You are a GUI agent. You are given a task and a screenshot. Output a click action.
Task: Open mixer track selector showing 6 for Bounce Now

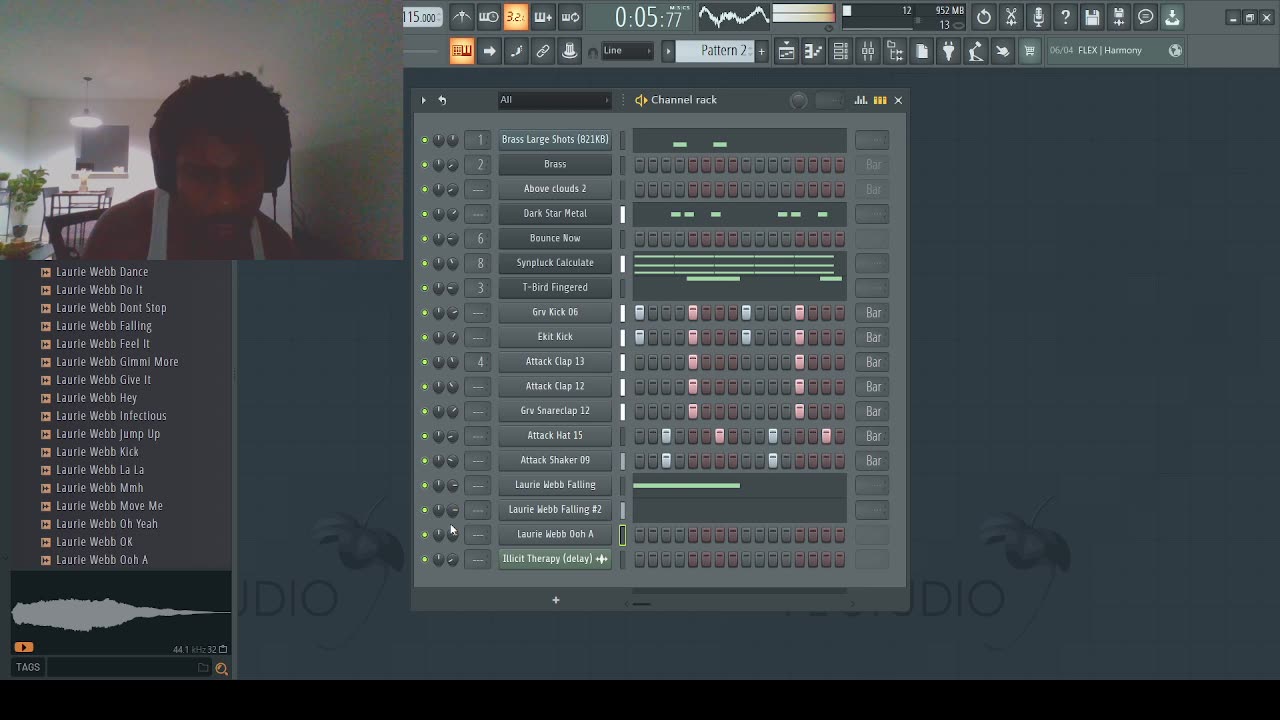click(x=480, y=238)
